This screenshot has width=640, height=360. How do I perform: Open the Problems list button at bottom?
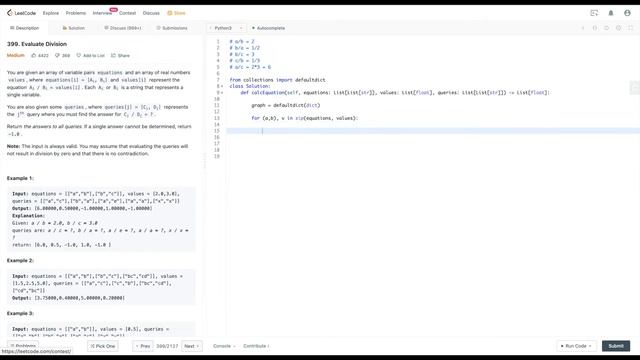23,346
